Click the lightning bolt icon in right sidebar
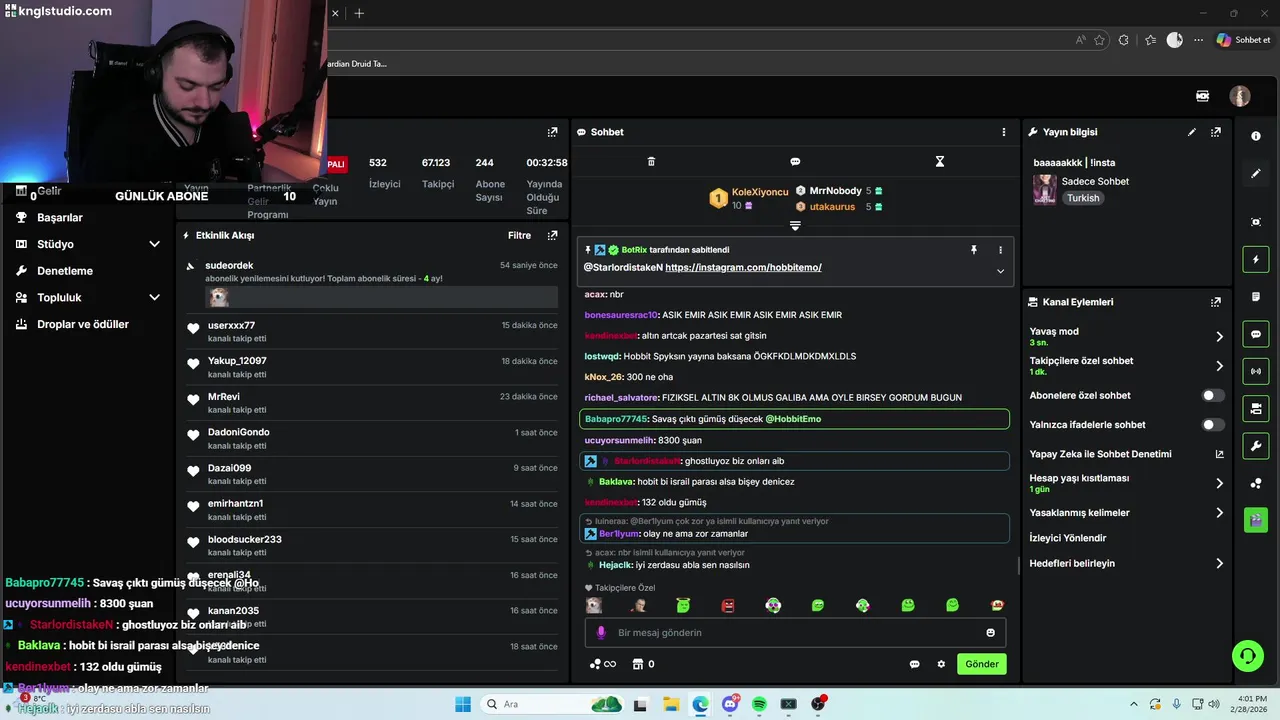The image size is (1280, 720). coord(1256,260)
